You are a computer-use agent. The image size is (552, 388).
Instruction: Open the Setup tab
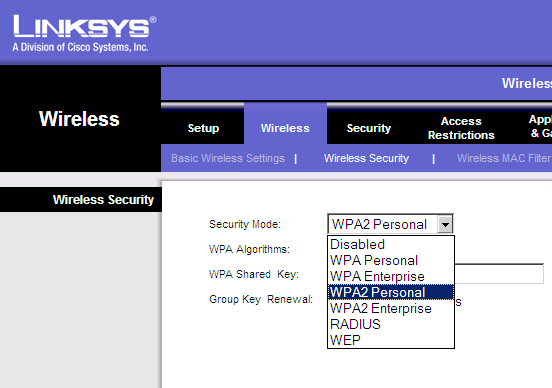[203, 128]
